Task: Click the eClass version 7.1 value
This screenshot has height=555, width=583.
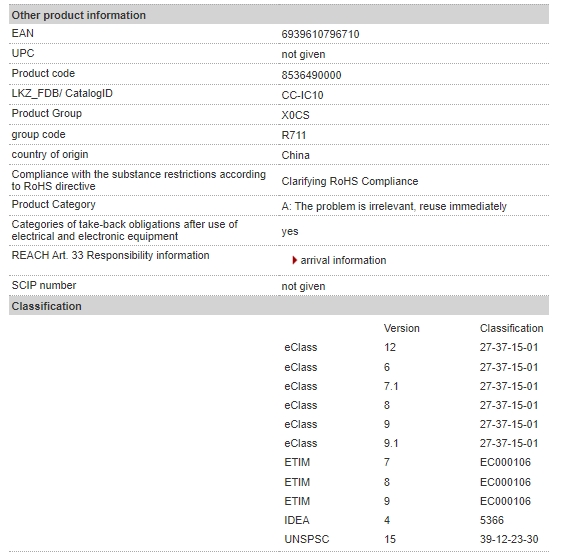Action: click(391, 386)
